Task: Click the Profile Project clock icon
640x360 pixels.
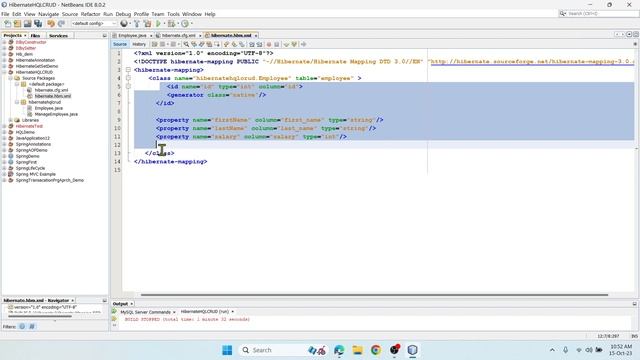Action: (x=185, y=24)
